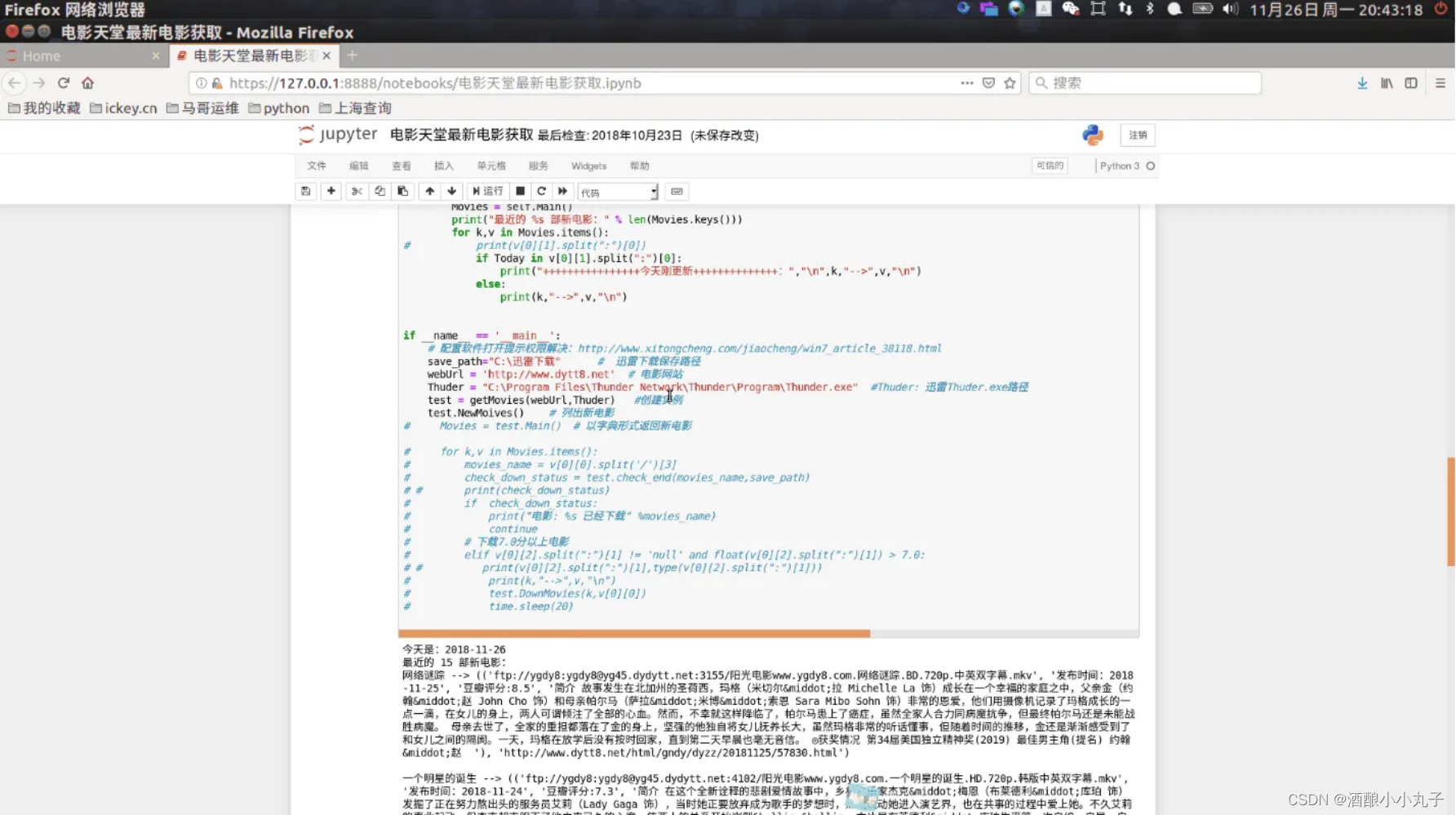Click the orange cell execution progress bar
1456x815 pixels.
tap(633, 633)
